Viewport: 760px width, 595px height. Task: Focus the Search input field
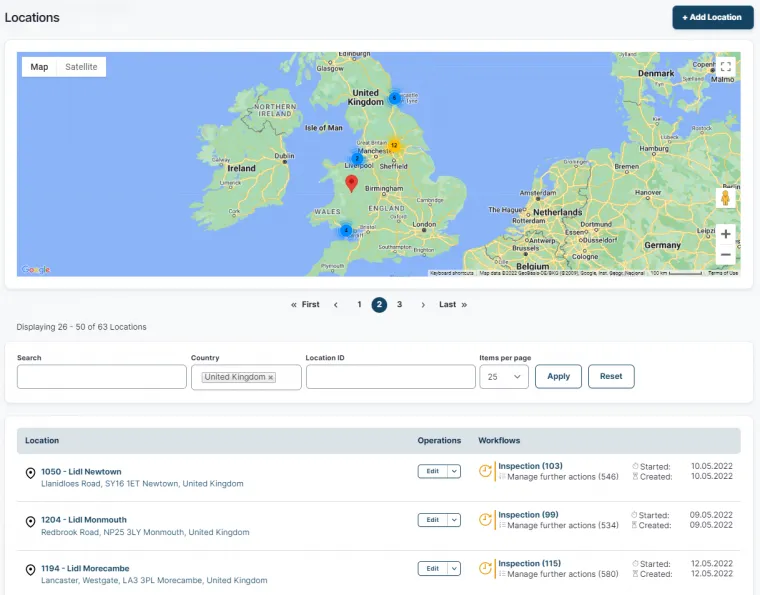click(x=102, y=377)
